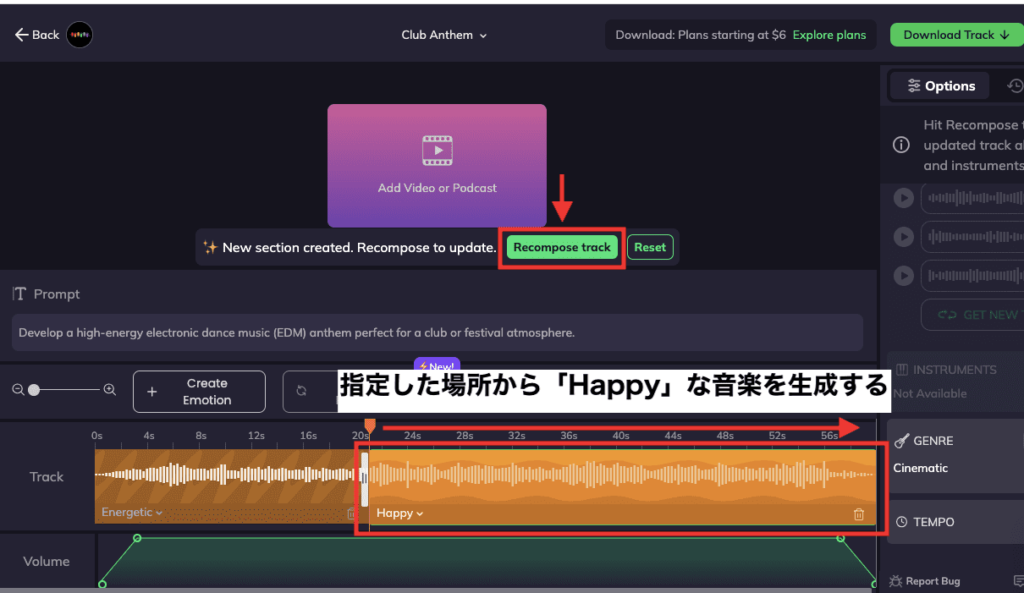Open the INSTRUMENTS section
The height and width of the screenshot is (593, 1024).
(955, 370)
